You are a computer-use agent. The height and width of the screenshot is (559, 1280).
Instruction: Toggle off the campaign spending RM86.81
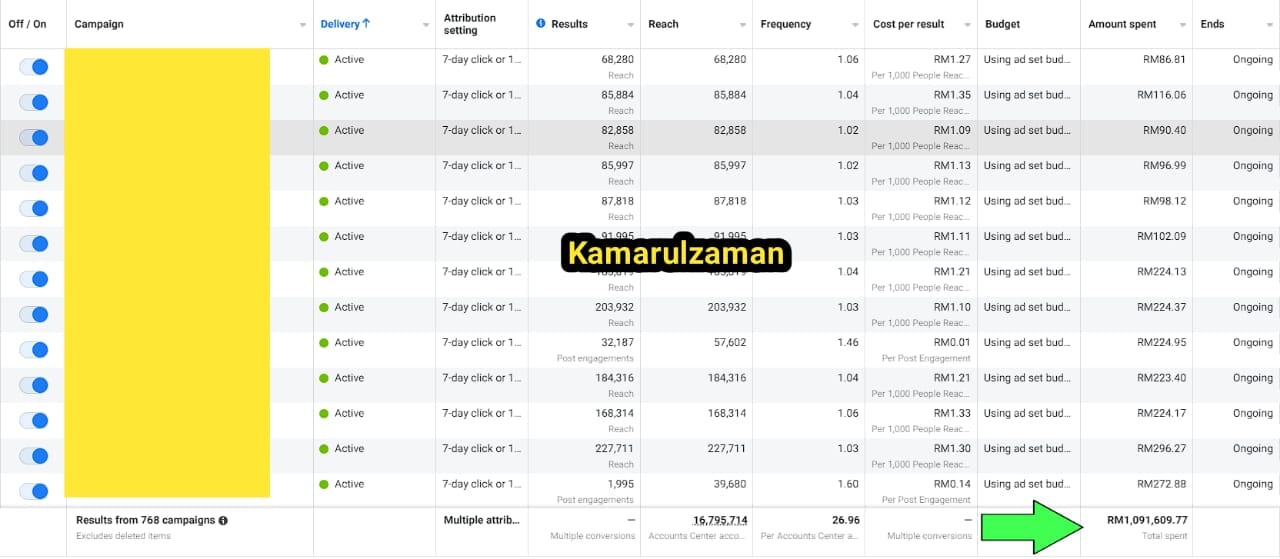point(34,67)
